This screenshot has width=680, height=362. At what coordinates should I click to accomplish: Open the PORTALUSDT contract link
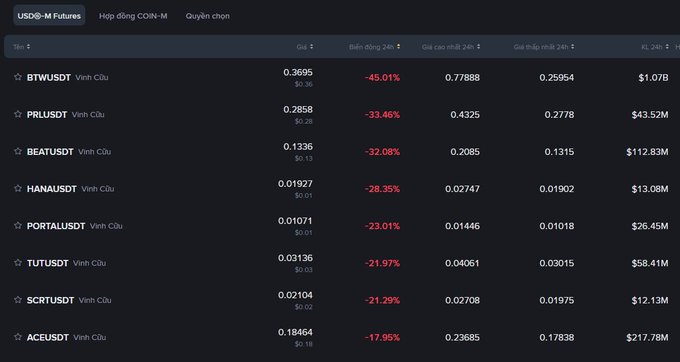coord(56,226)
